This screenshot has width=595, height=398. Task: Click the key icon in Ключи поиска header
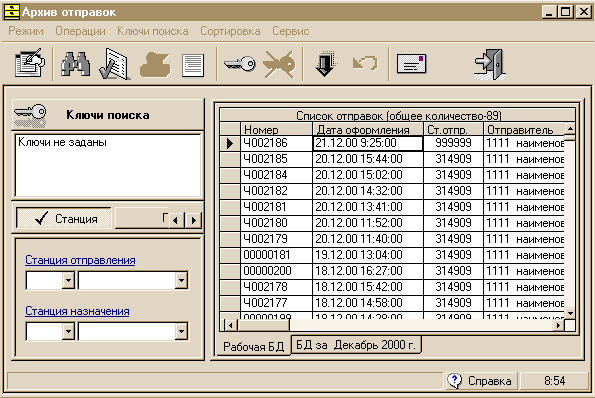point(30,115)
